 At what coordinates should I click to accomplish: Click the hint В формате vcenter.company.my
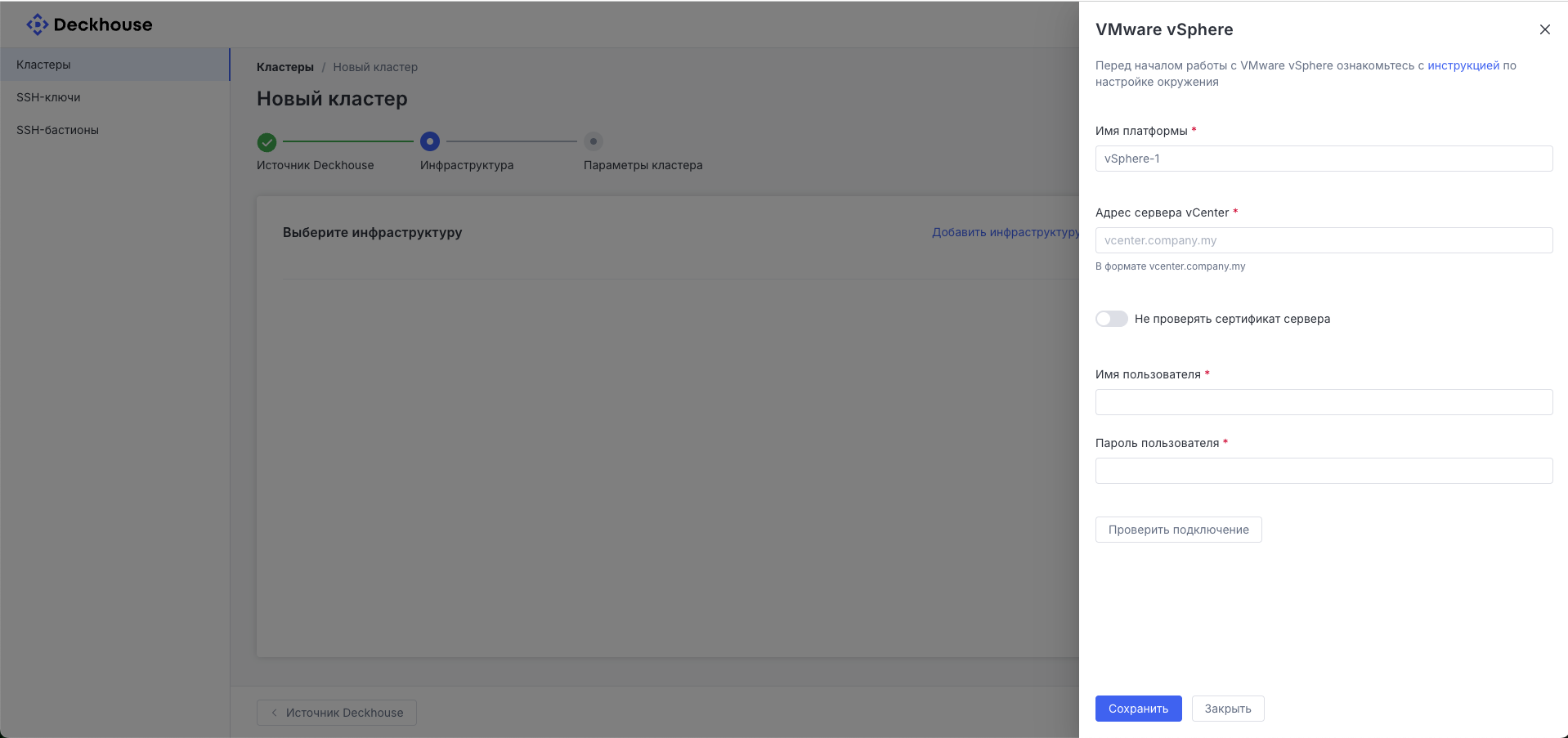click(1170, 266)
